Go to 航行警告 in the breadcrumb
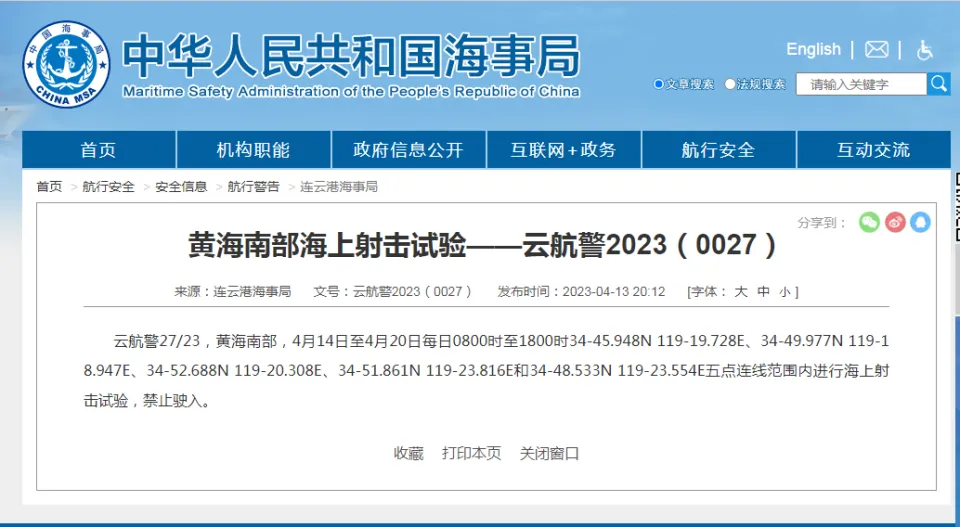Viewport: 960px width, 527px height. (x=253, y=187)
